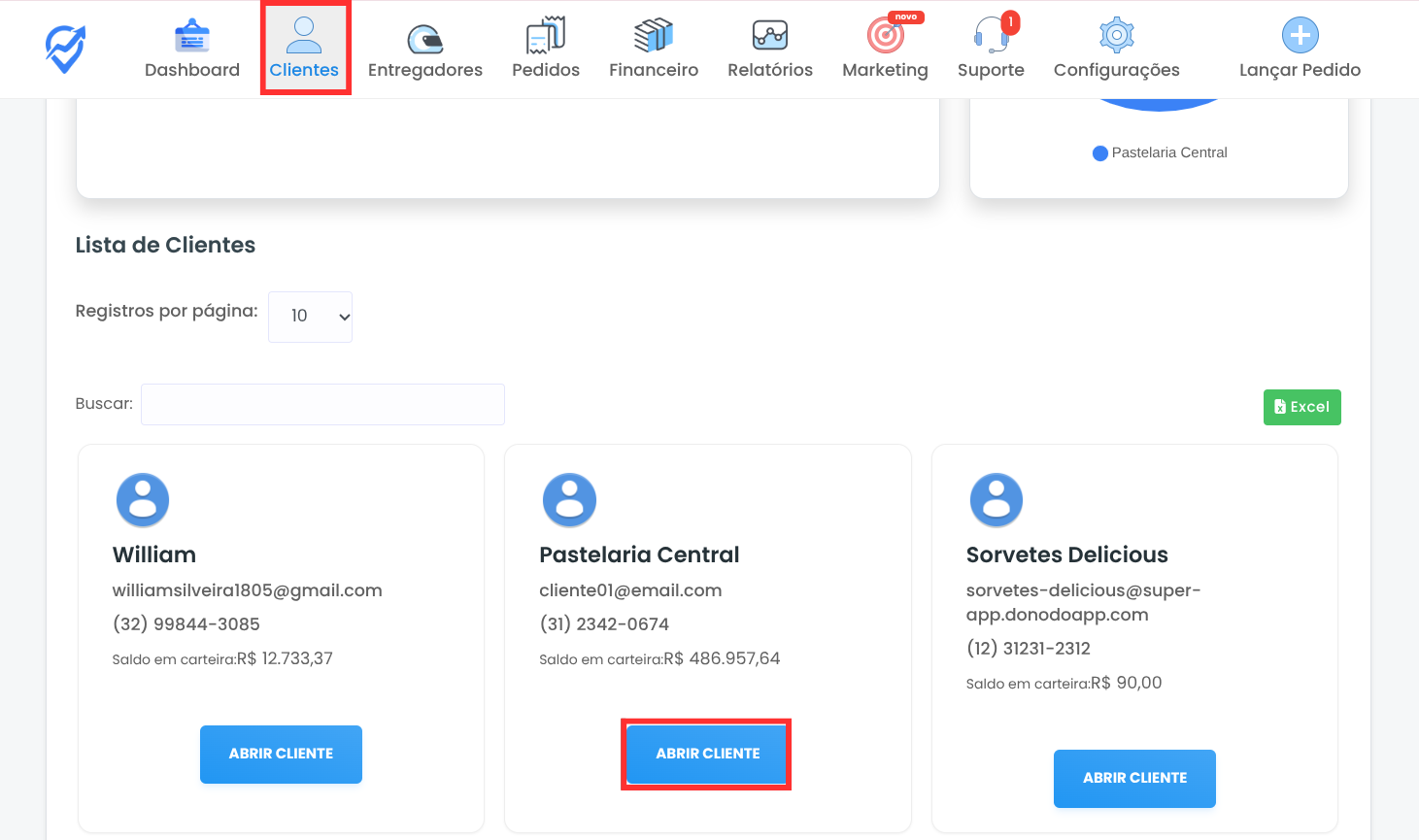Open Sorvetes Delicious via Abrir Cliente
This screenshot has width=1419, height=840.
1134,778
